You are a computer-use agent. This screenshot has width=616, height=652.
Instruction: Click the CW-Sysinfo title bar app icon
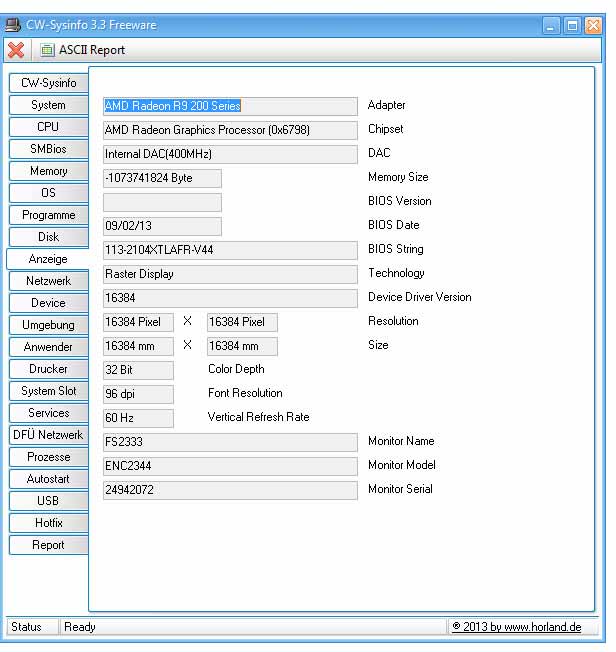pyautogui.click(x=13, y=25)
